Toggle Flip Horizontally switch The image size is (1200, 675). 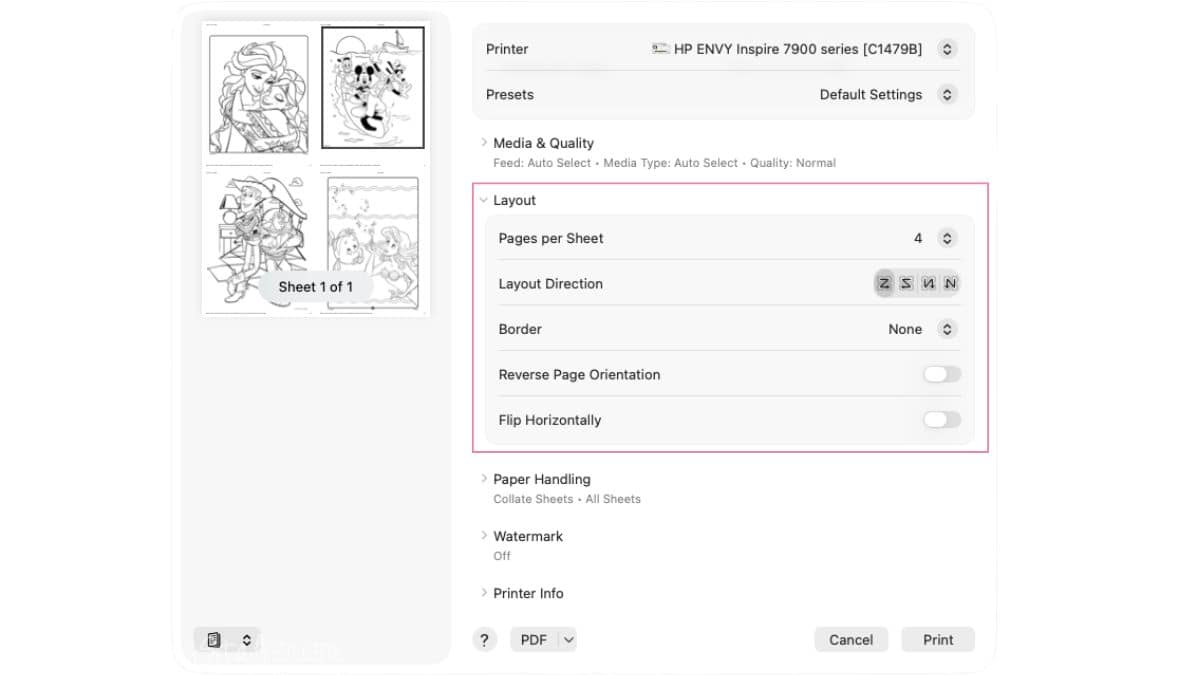click(941, 420)
